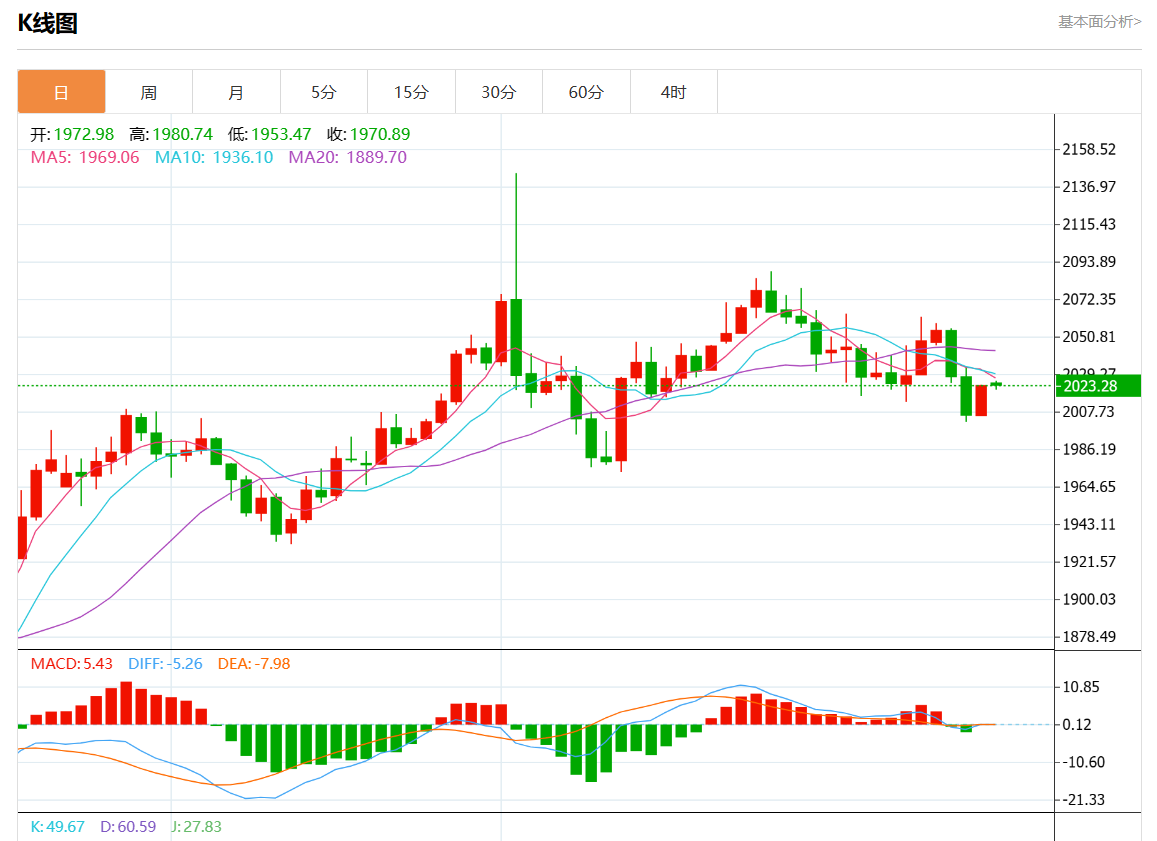Screen dimensions: 1157x841
Task: Switch to the 周 weekly tab
Action: [148, 92]
